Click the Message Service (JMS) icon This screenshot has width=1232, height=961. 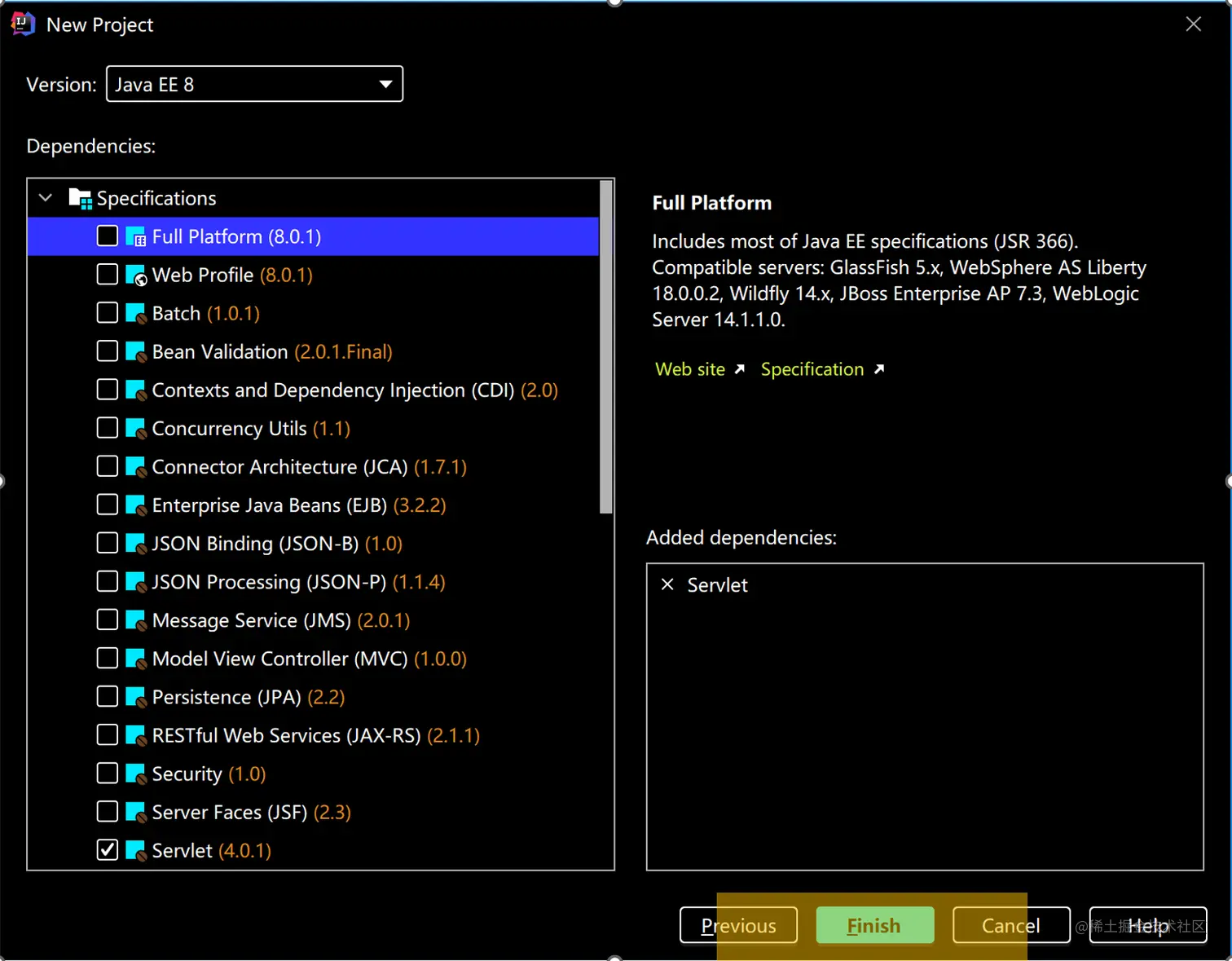tap(135, 619)
